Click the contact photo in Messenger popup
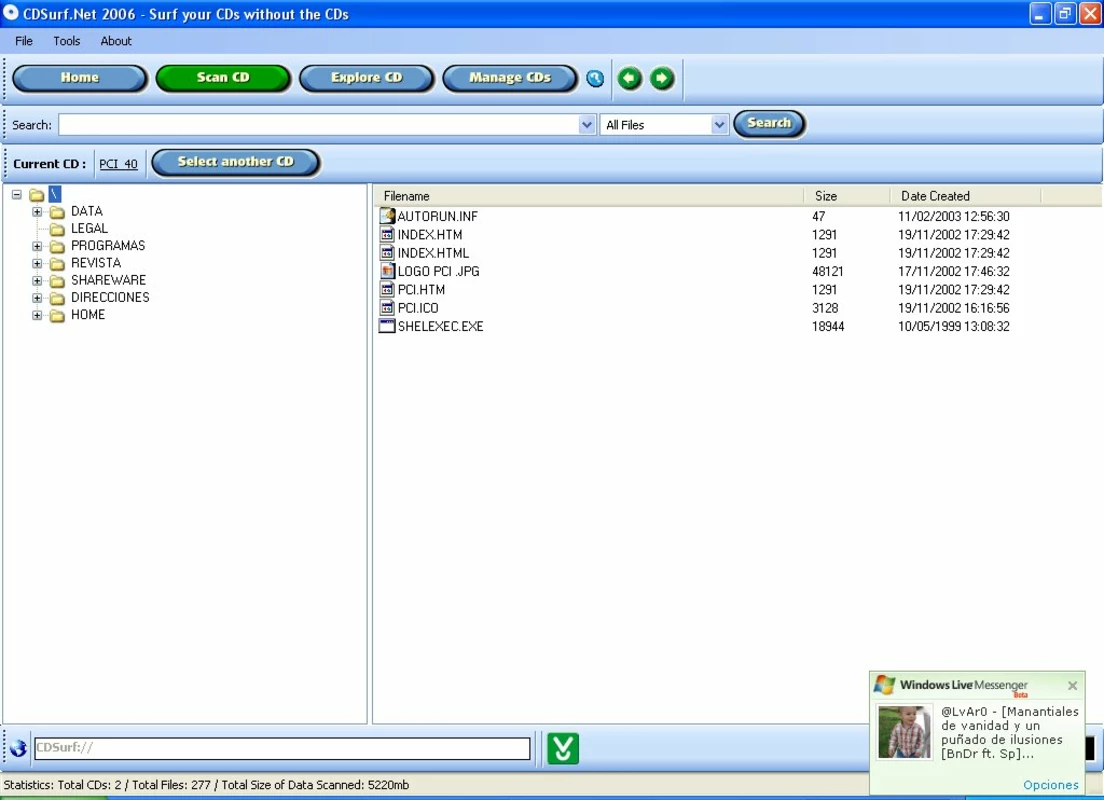Screen dimensions: 1104x800 [x=905, y=732]
